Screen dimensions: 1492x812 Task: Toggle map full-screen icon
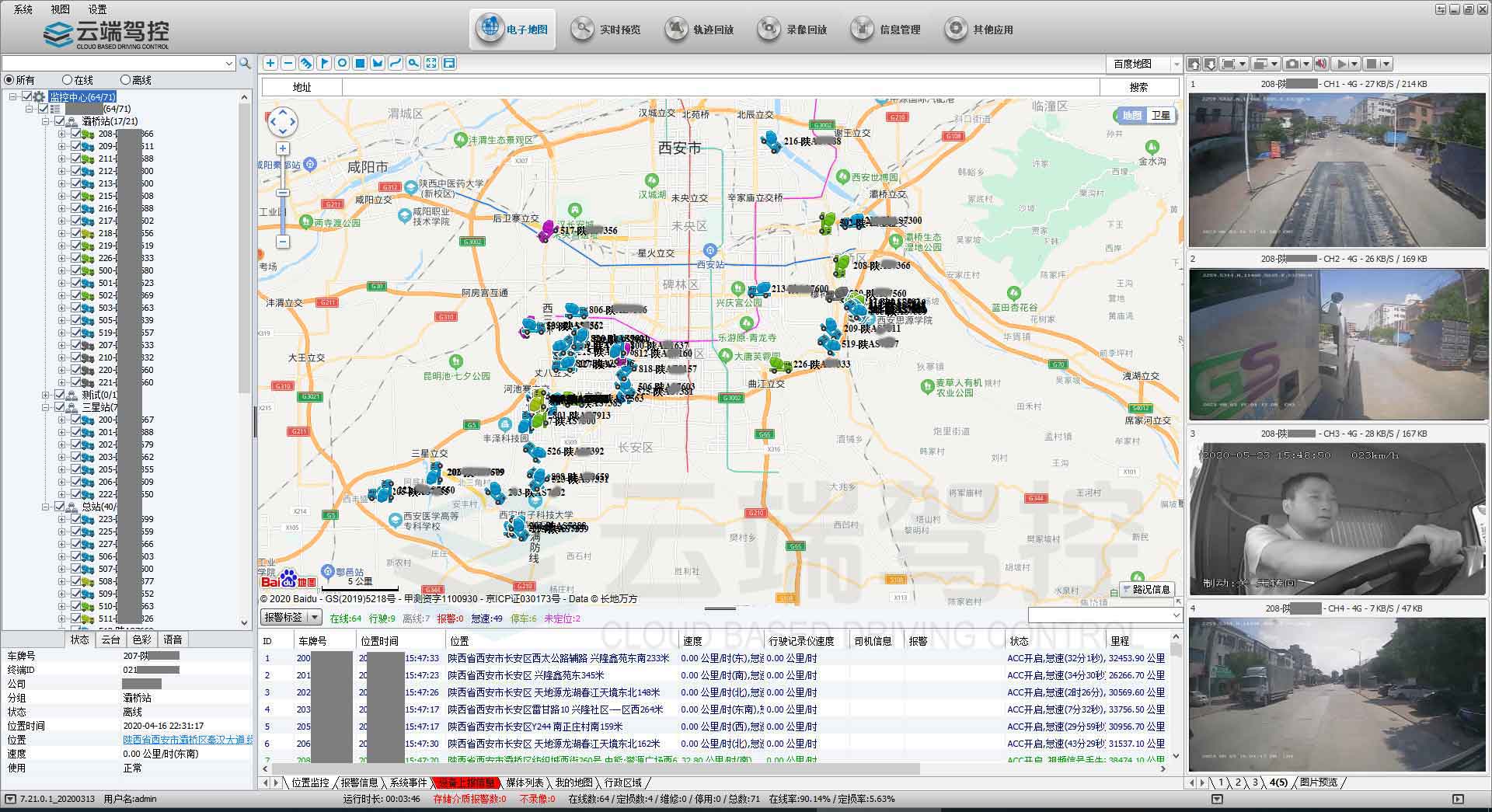[431, 63]
